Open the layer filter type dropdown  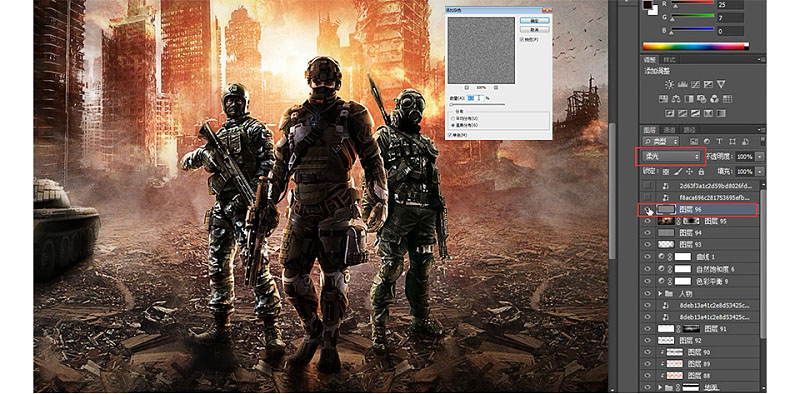point(661,141)
